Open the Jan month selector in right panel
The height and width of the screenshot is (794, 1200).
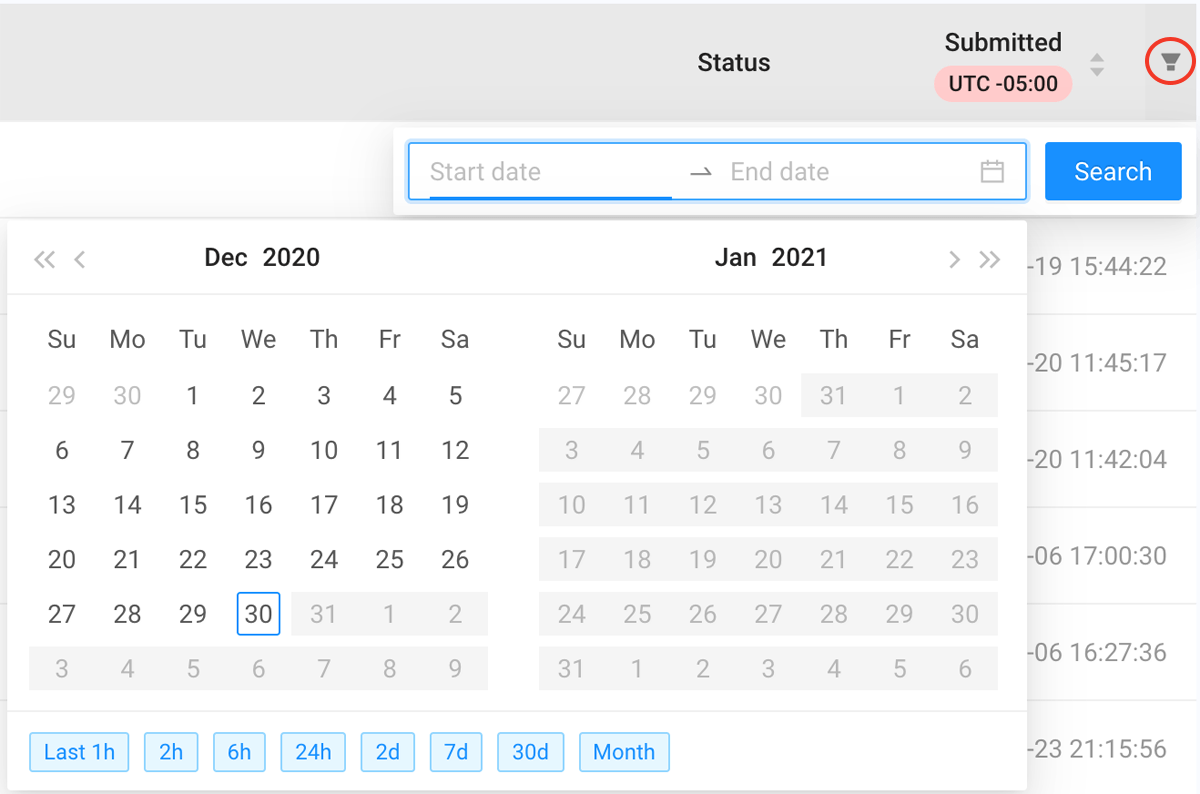[x=736, y=258]
